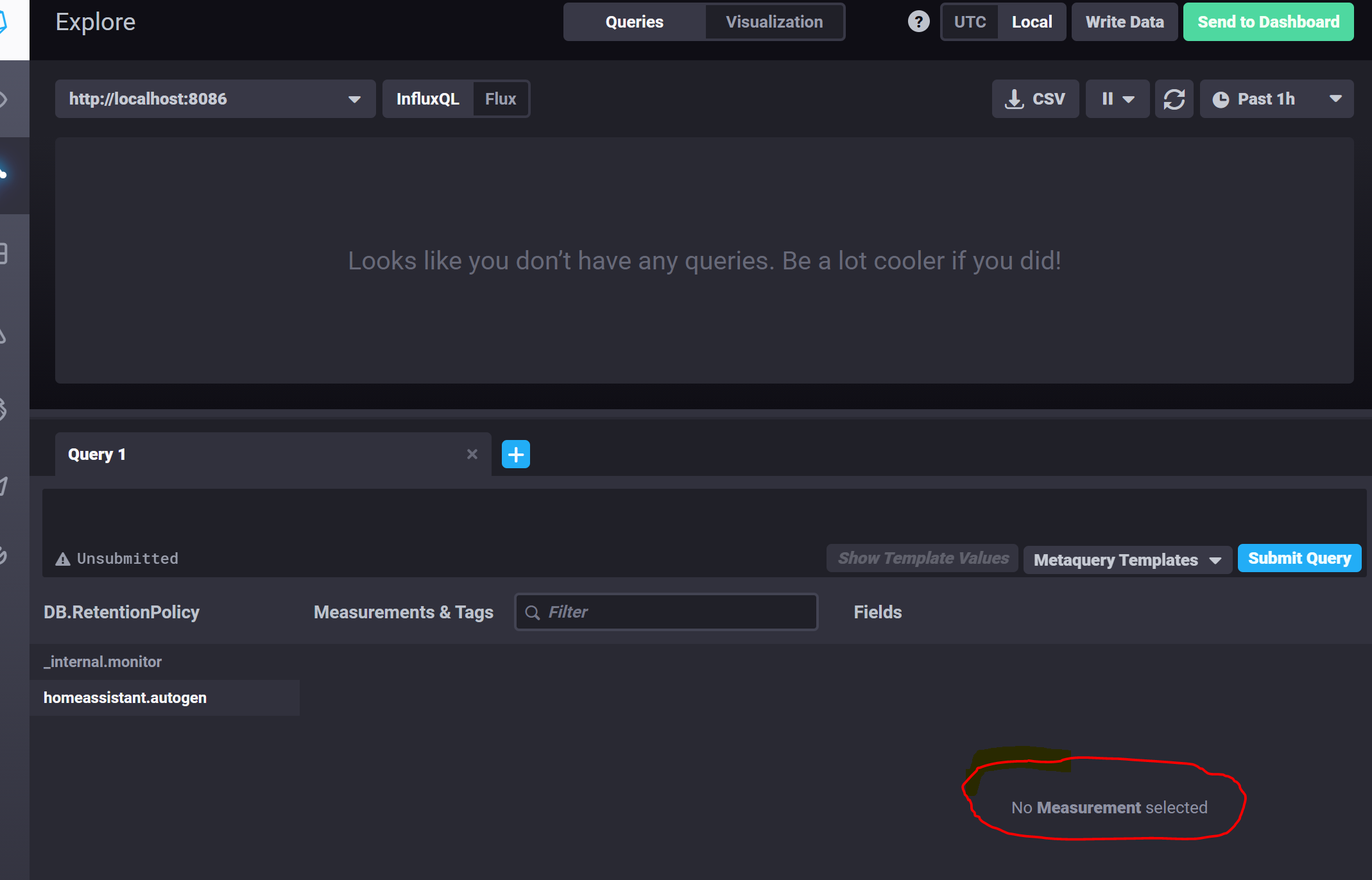1372x880 pixels.
Task: Switch timezone to Local
Action: pyautogui.click(x=1031, y=22)
